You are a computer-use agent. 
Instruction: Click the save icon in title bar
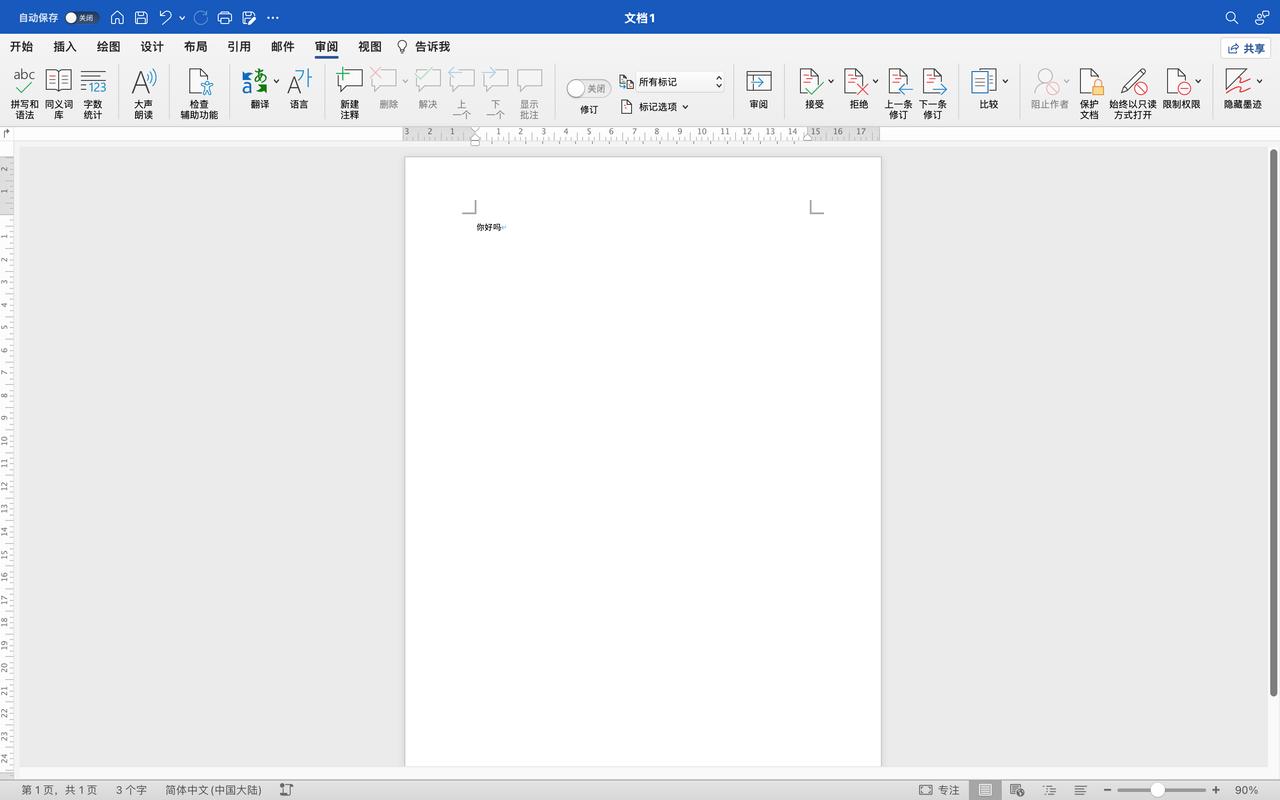tap(141, 18)
